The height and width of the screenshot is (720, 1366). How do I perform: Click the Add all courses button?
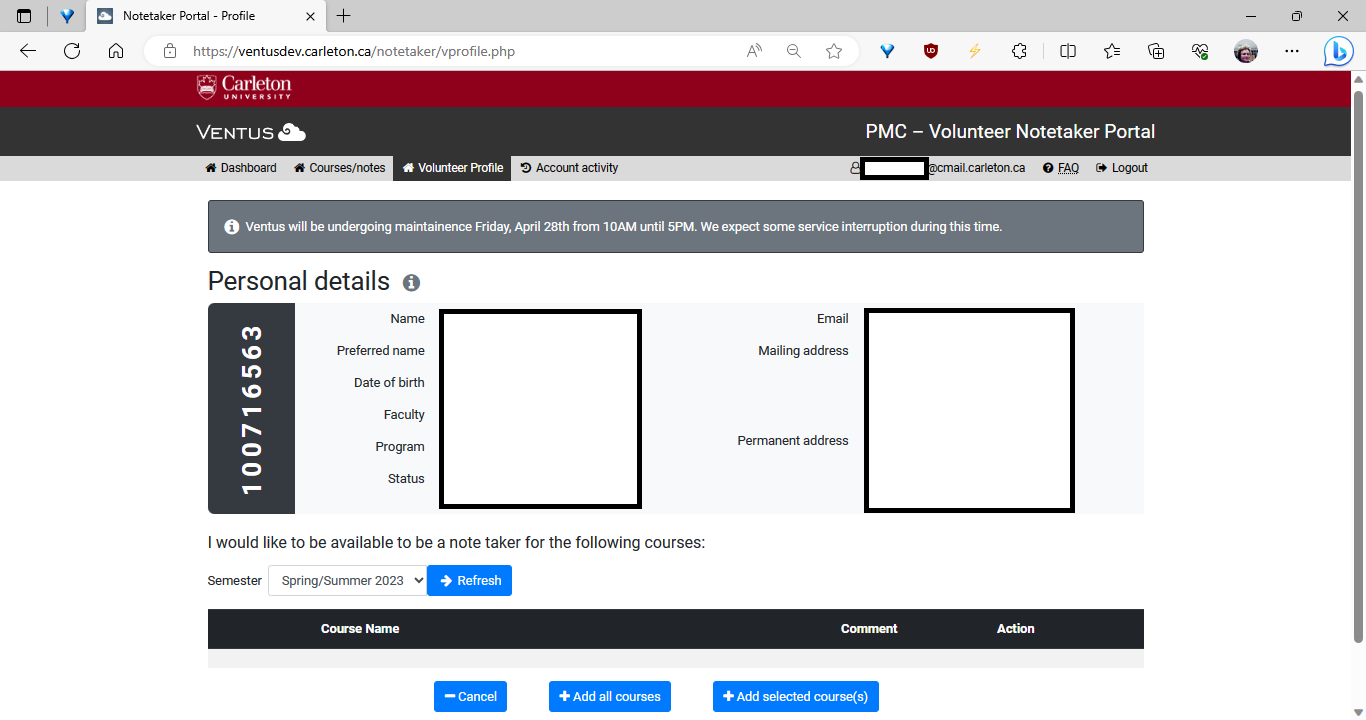[x=609, y=696]
